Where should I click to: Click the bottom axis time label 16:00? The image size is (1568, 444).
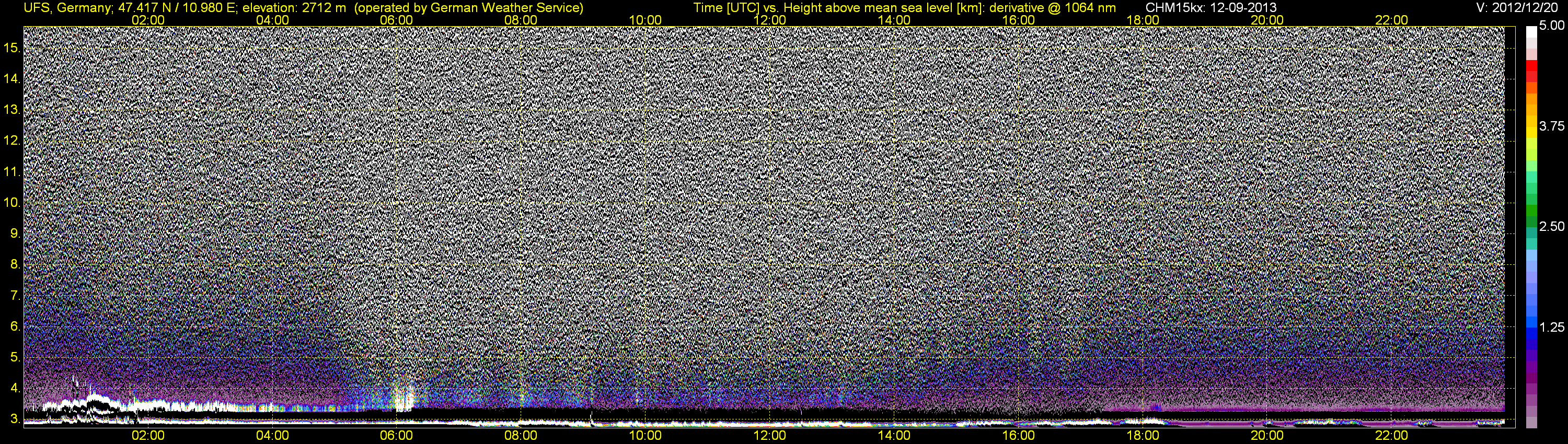pos(1018,436)
